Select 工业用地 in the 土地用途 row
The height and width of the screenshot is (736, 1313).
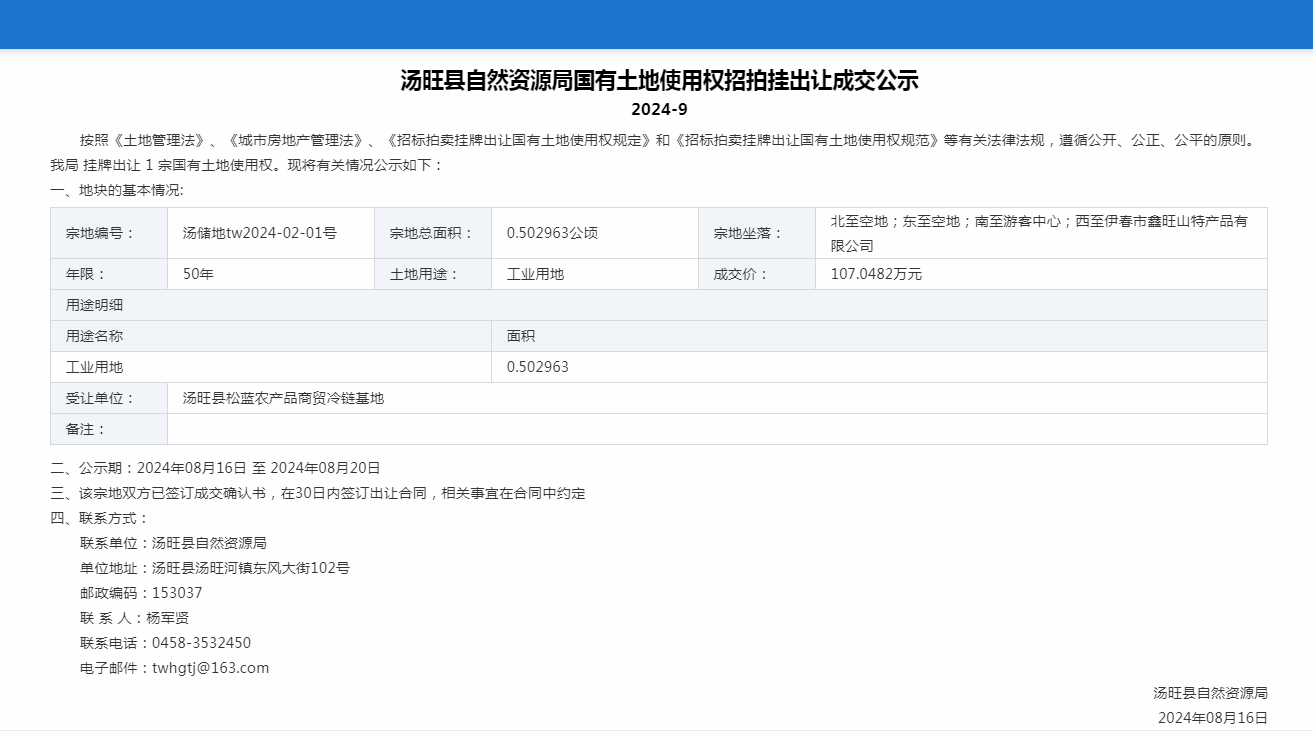coord(535,274)
